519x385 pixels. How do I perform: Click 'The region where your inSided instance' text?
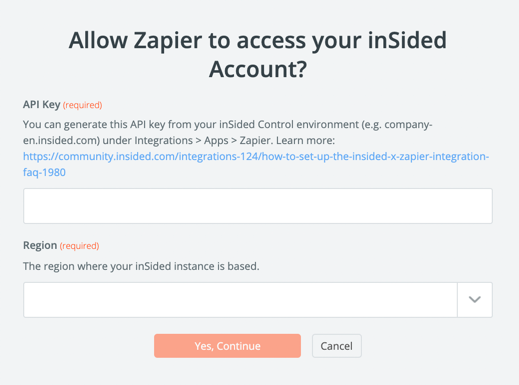(141, 266)
